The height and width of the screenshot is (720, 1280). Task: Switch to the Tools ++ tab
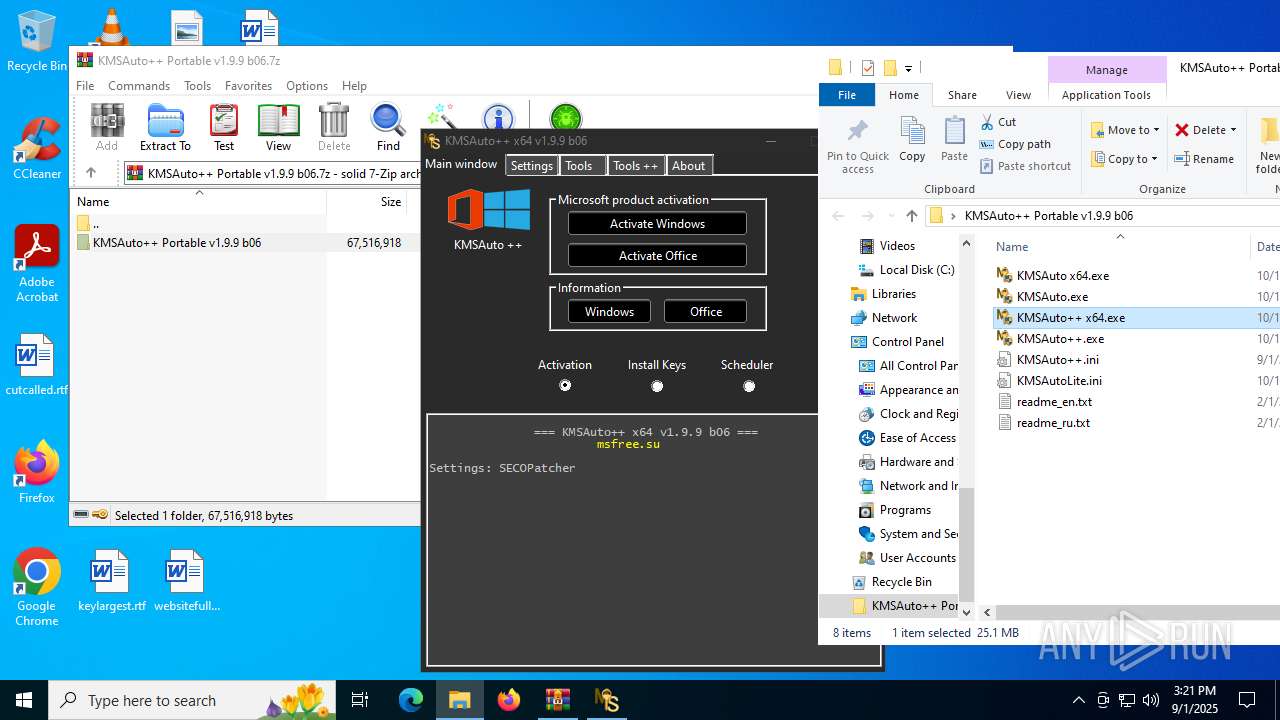[x=635, y=166]
